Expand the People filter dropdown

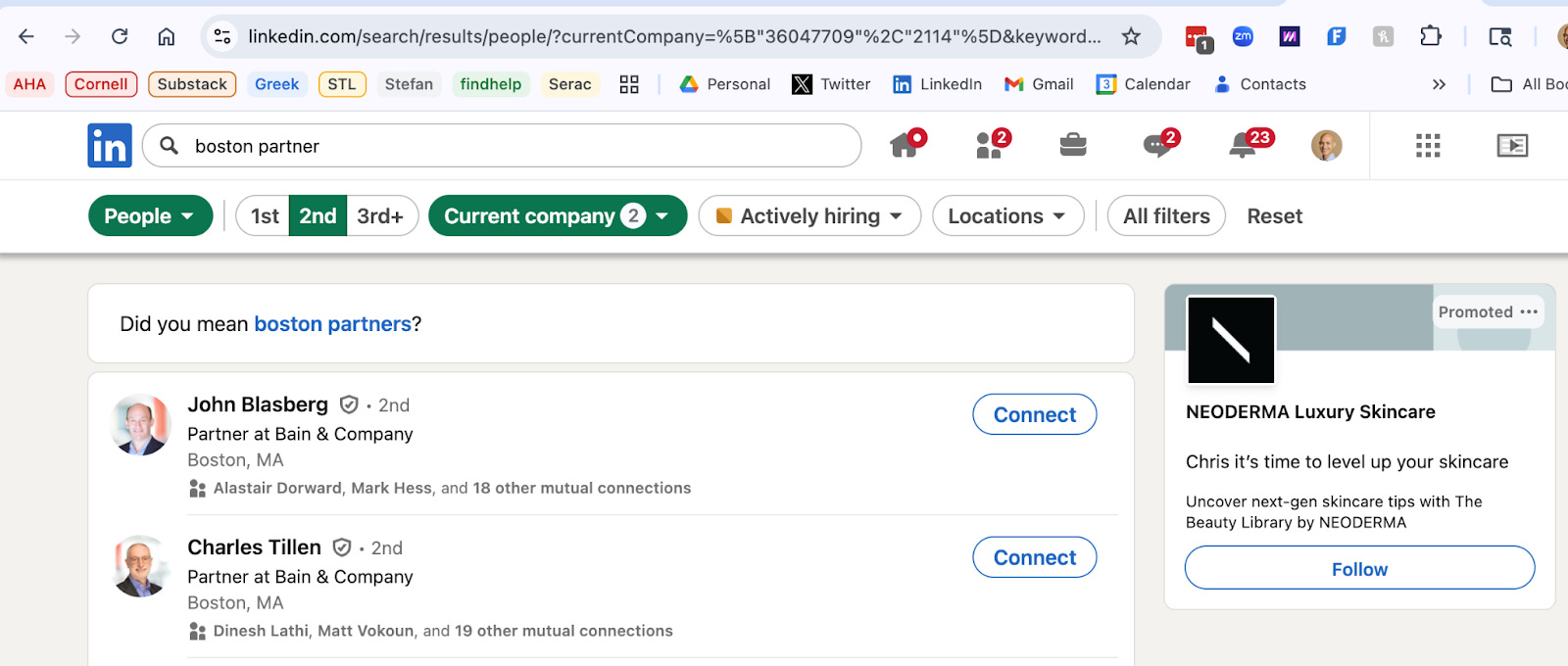point(150,216)
